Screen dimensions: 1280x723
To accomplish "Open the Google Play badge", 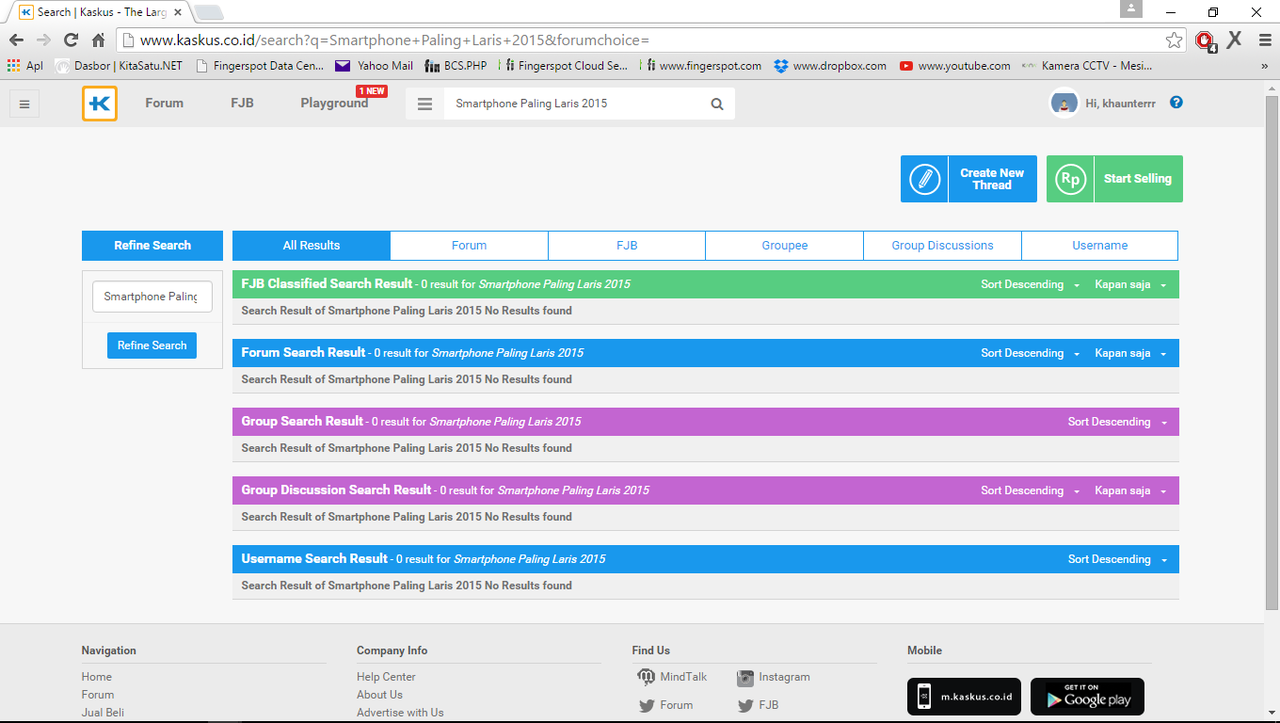I will pos(1087,697).
